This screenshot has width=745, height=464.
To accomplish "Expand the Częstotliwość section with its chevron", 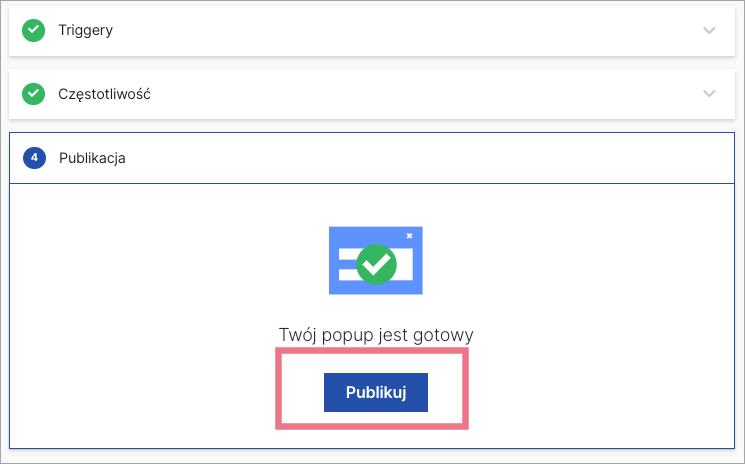I will click(709, 94).
